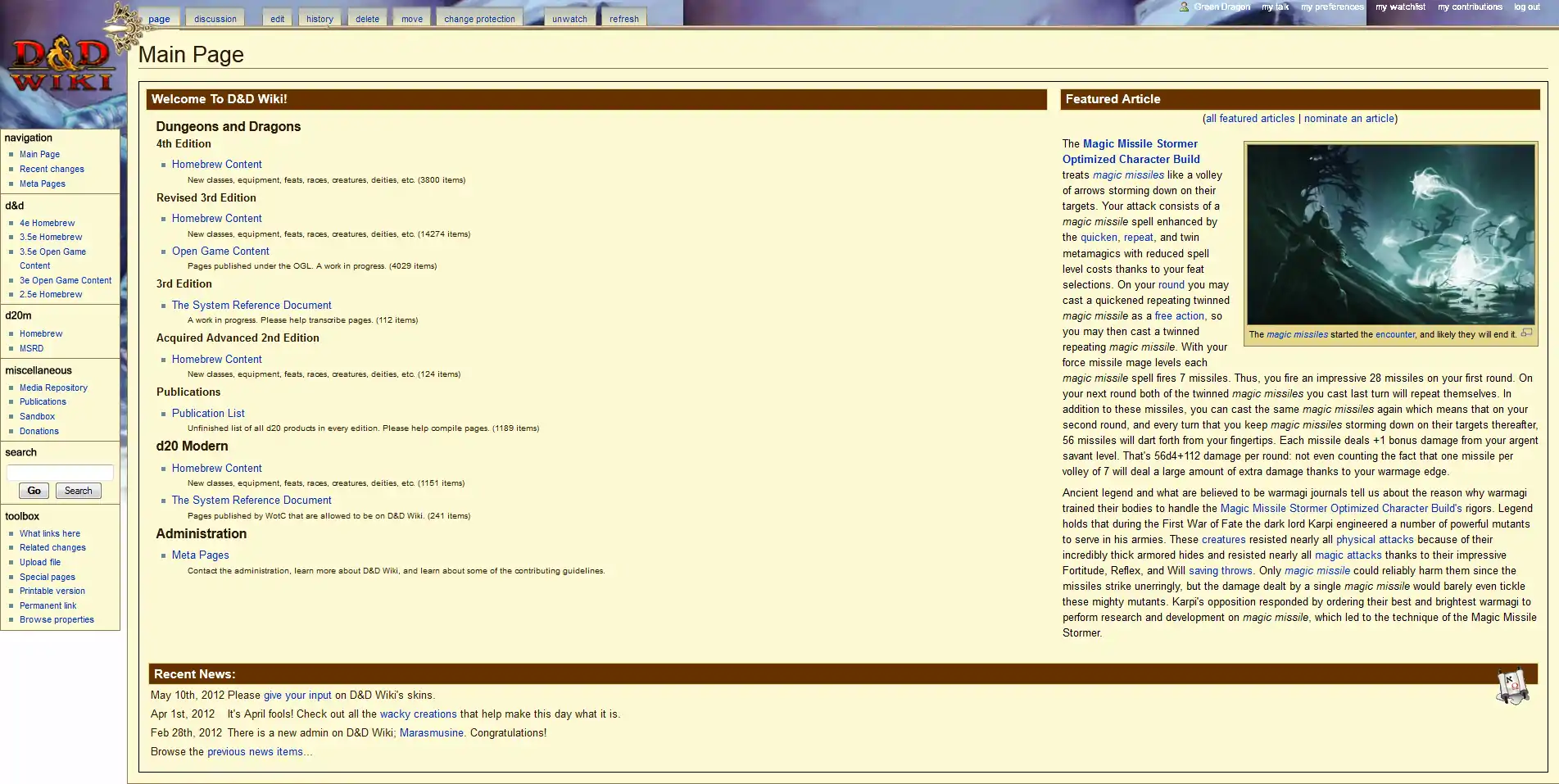Open the Magic Missile Stormer featured image
Image resolution: width=1559 pixels, height=784 pixels.
click(1390, 234)
